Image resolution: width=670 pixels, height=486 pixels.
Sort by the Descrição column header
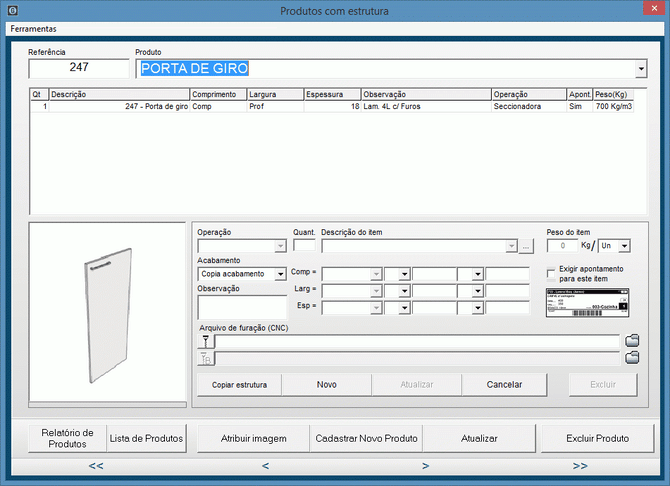pyautogui.click(x=118, y=94)
